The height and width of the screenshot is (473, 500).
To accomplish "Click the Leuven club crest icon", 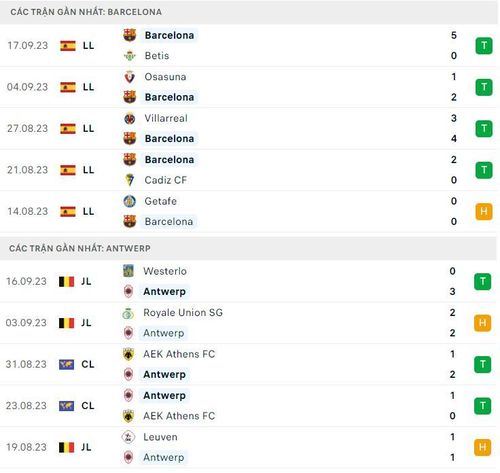I will pos(128,437).
